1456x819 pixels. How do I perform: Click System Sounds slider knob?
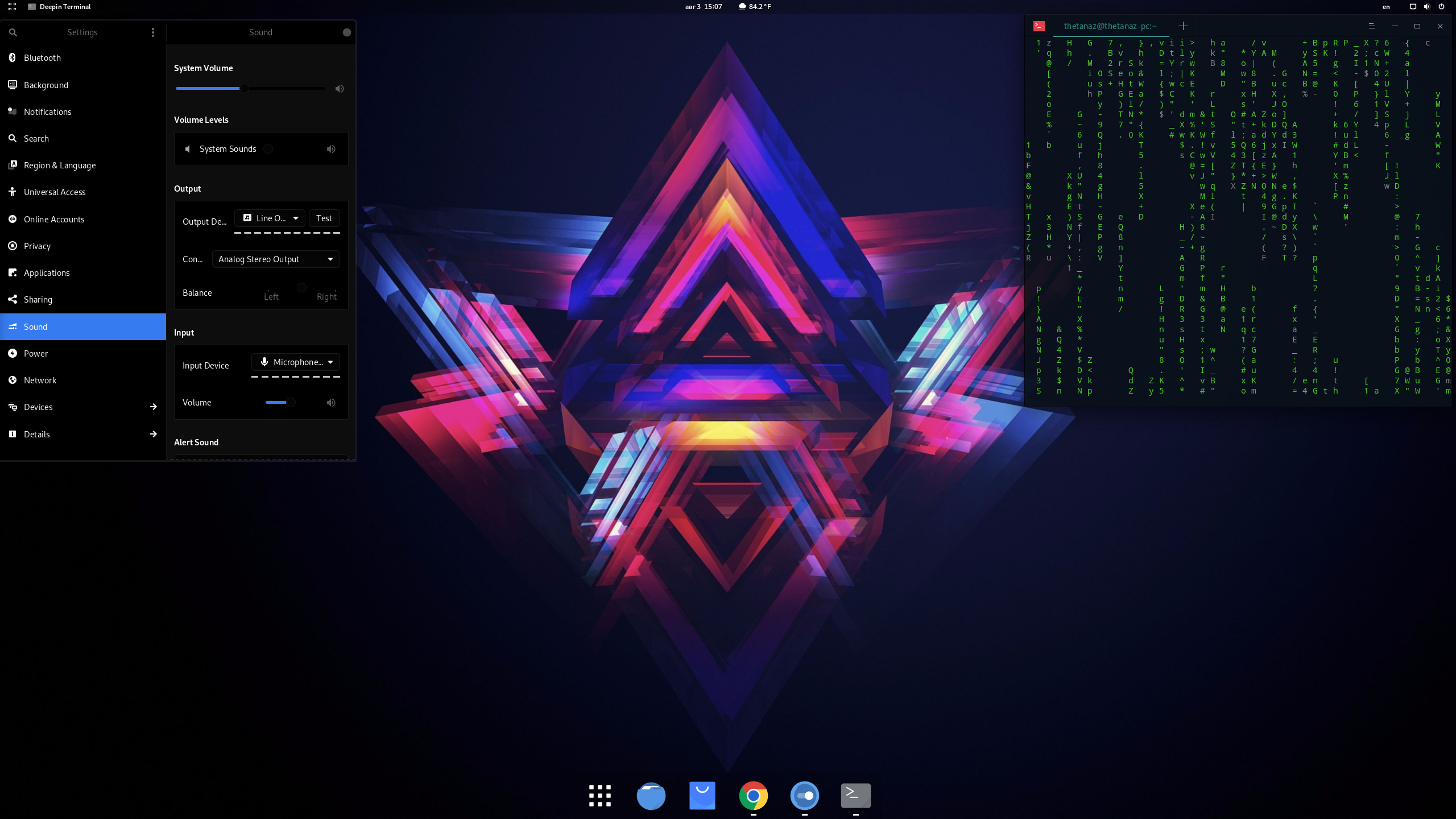pos(268,149)
